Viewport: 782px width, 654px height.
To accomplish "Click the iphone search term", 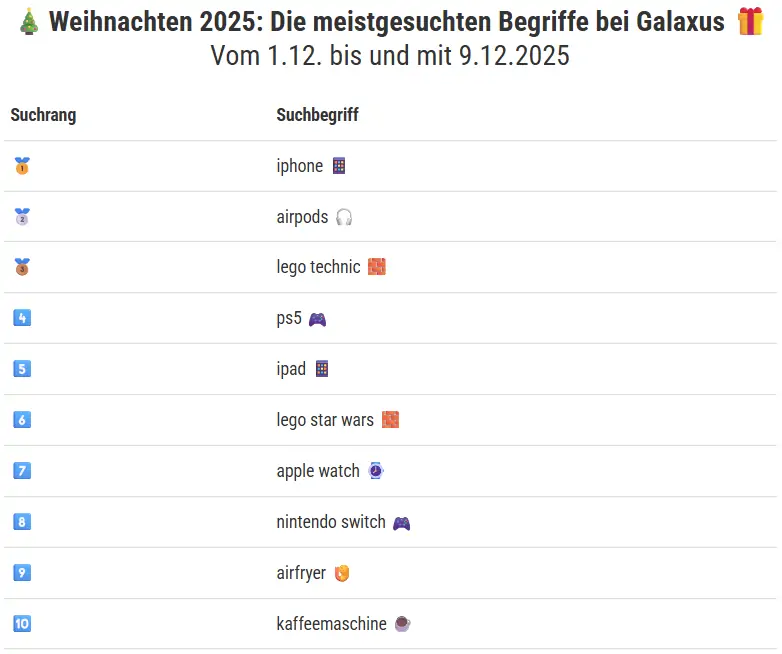I will 299,166.
